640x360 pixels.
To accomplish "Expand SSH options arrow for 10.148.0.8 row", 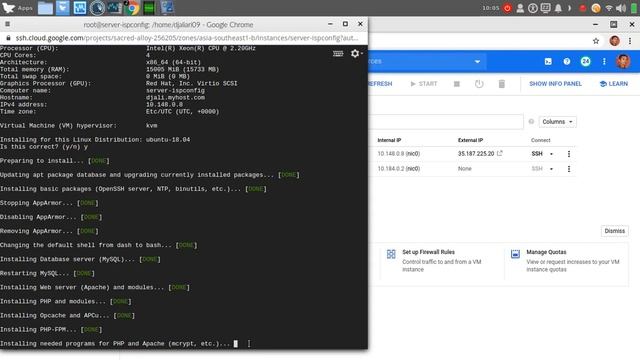I will (551, 154).
